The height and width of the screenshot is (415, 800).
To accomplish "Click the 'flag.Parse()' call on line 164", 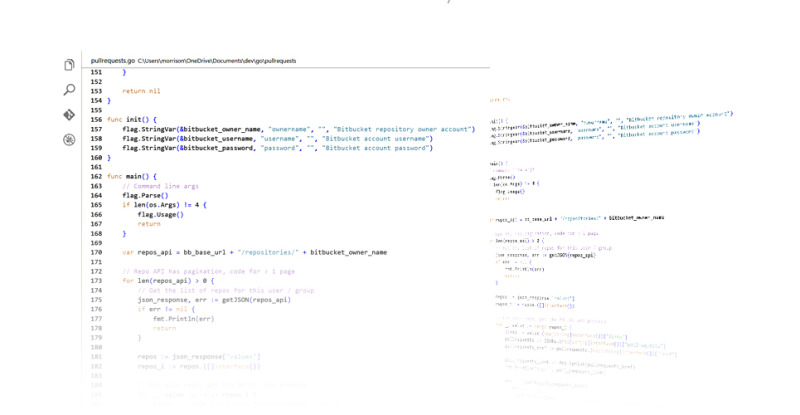I will pos(145,196).
